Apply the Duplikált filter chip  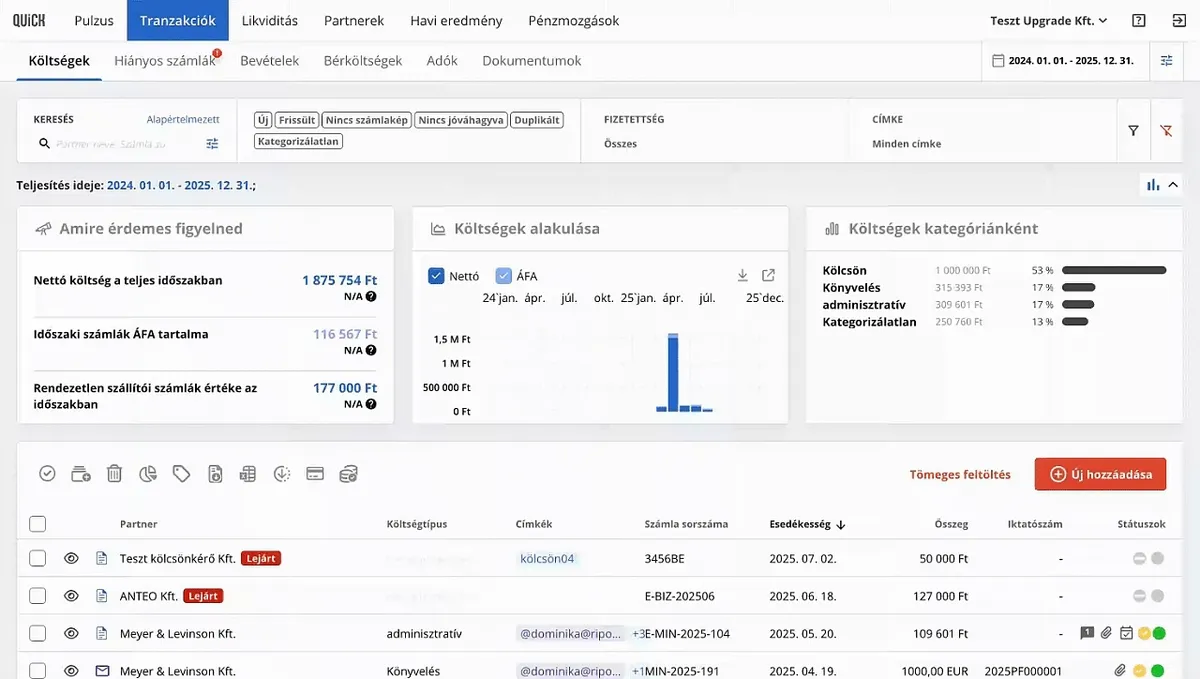point(537,120)
